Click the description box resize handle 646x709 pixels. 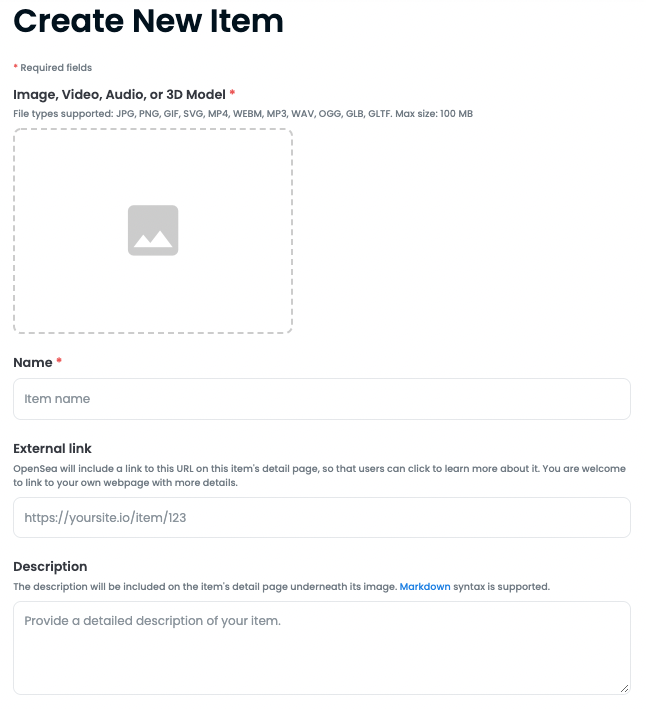point(624,689)
